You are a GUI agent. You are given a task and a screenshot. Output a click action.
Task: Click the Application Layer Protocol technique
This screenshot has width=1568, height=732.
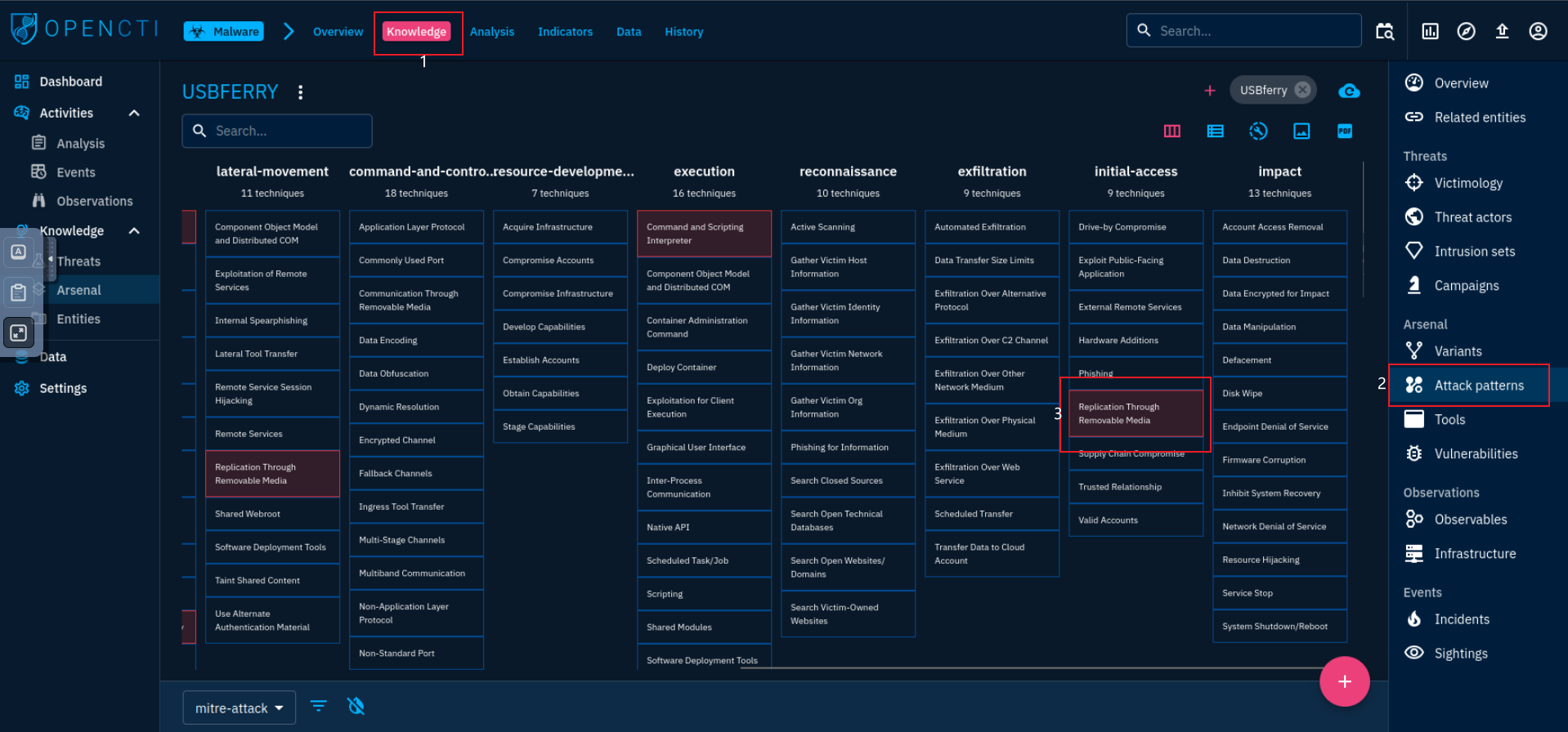point(416,227)
